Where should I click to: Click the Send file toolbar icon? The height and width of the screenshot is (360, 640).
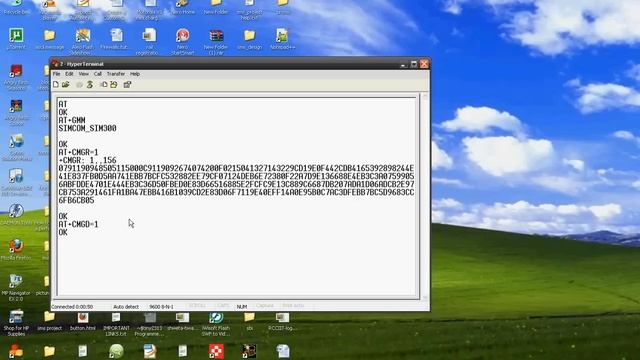tap(104, 84)
